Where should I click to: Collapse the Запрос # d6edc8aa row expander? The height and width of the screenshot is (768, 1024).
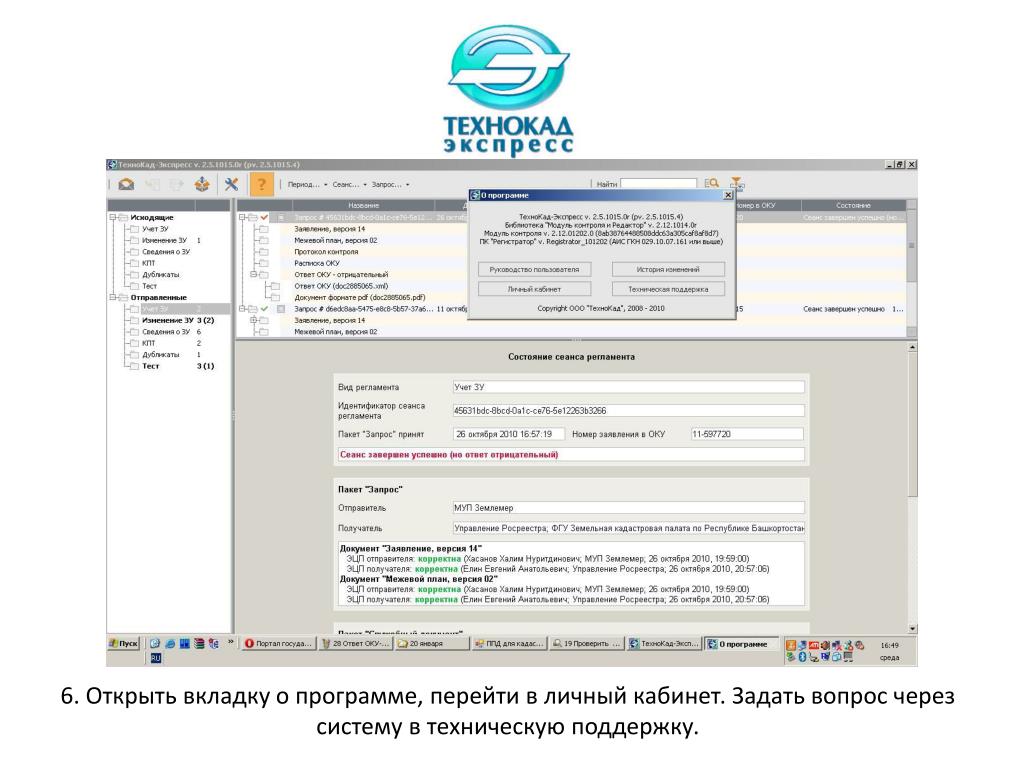[242, 309]
